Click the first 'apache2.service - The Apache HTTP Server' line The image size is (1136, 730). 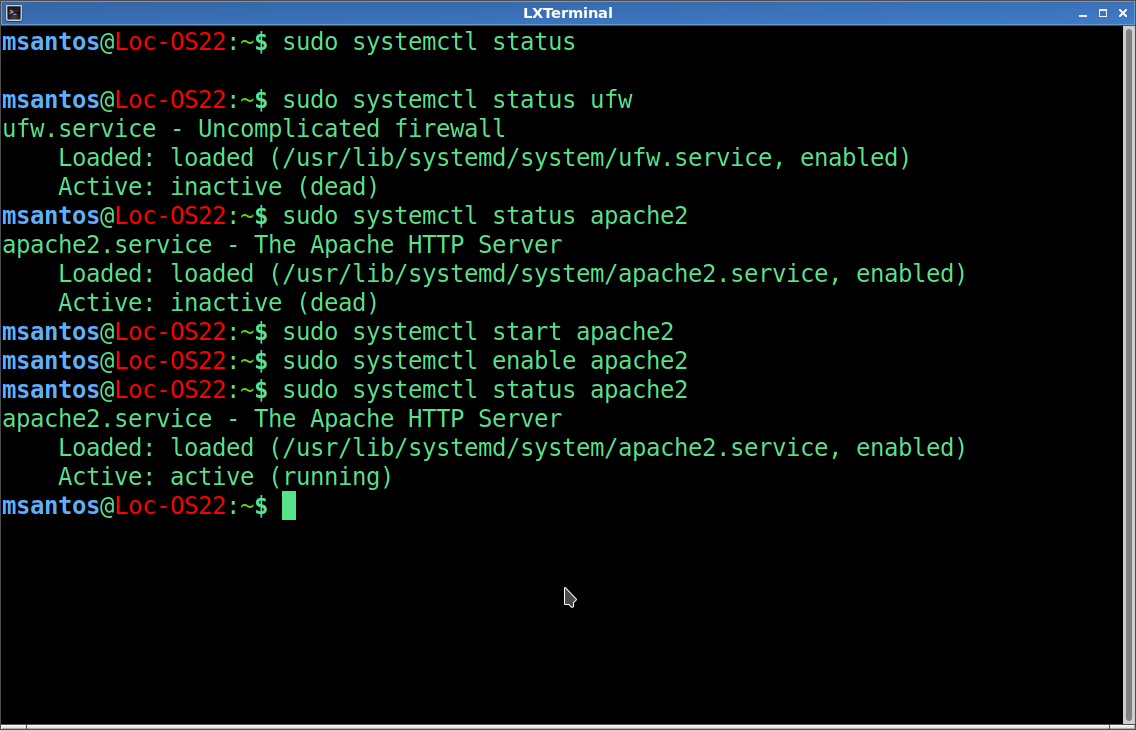pos(281,245)
